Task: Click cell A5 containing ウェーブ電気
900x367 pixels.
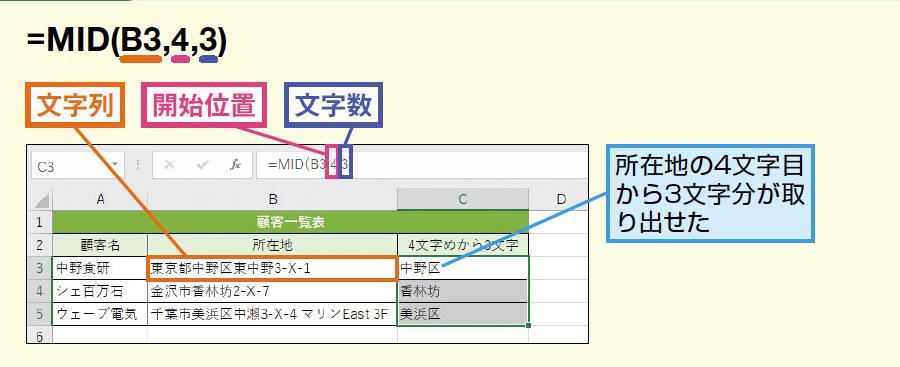Action: [x=100, y=314]
